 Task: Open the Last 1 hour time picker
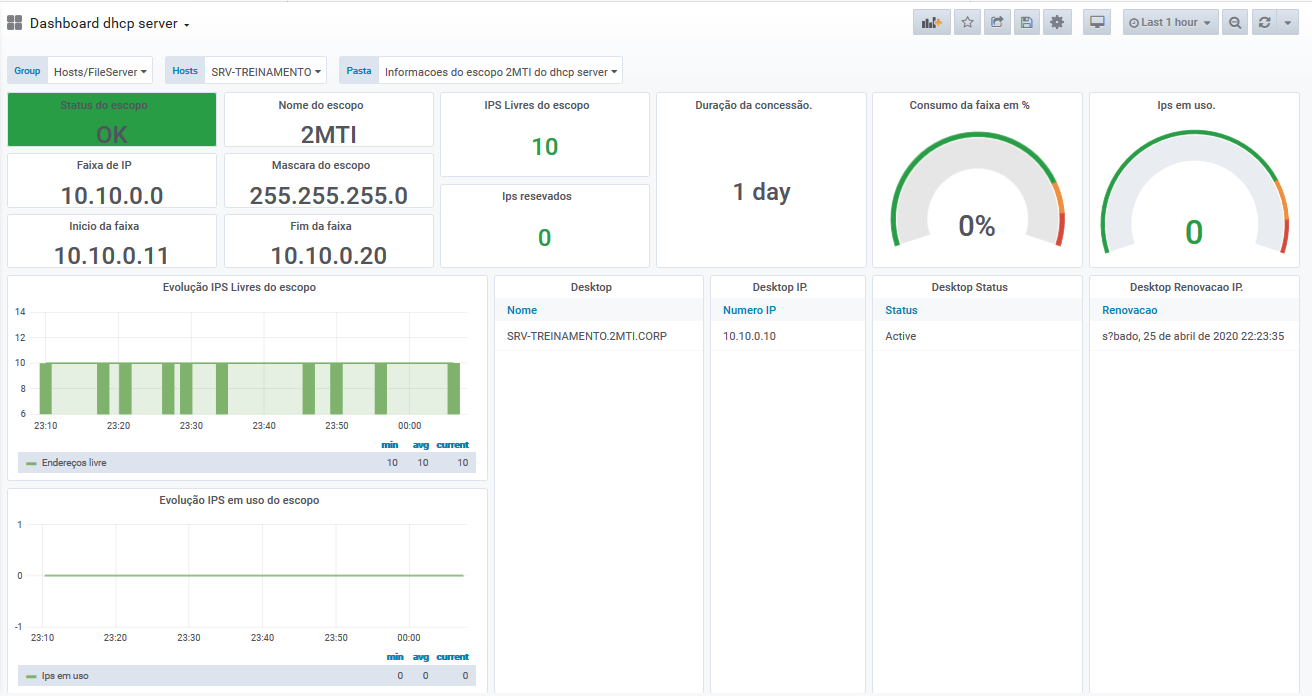1171,22
